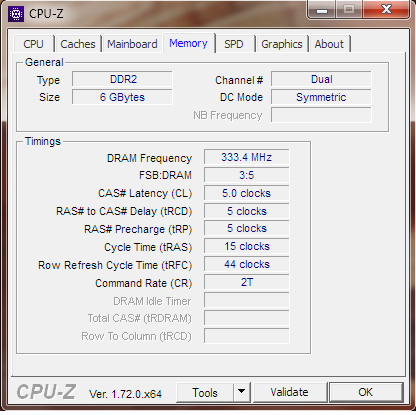Open the Graphics tab

tap(282, 44)
